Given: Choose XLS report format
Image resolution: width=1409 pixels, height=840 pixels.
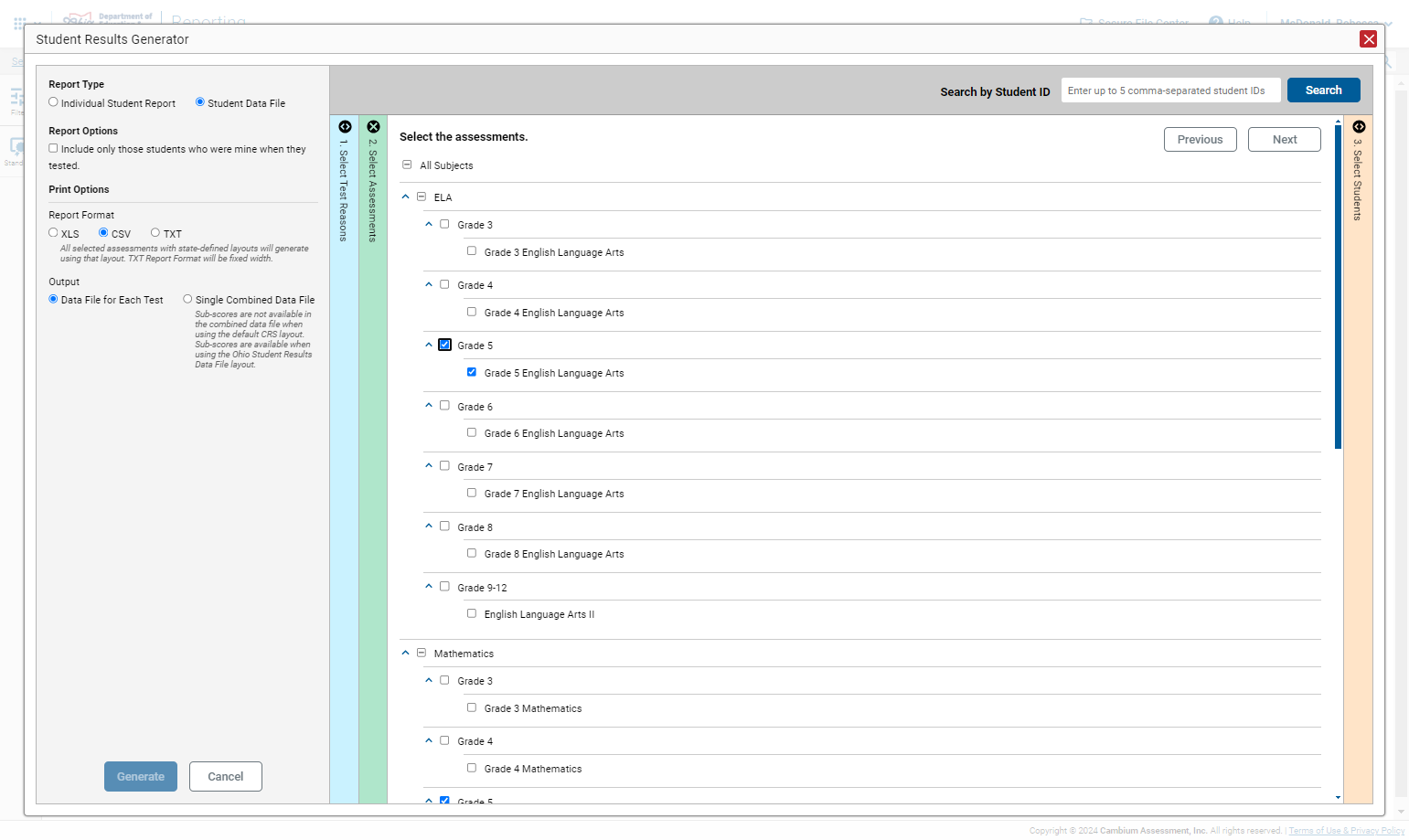Looking at the screenshot, I should [x=53, y=233].
